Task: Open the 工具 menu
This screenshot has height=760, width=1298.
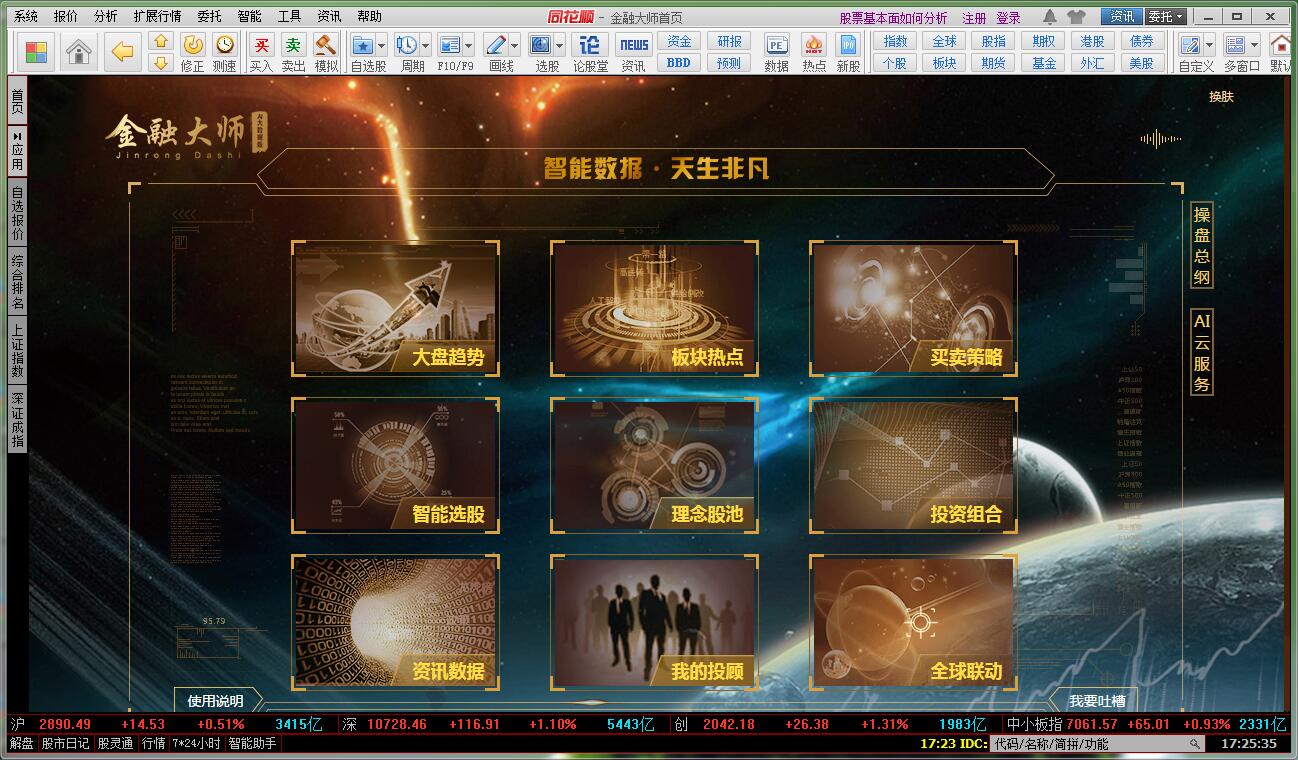Action: point(289,17)
